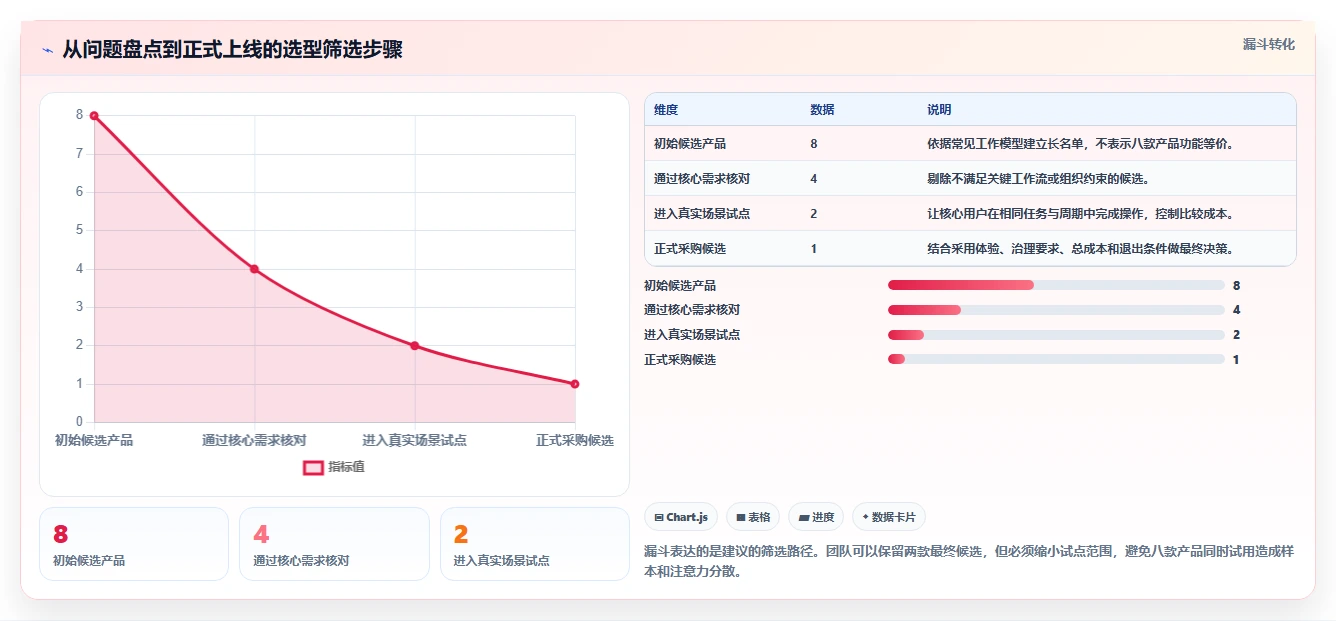The width and height of the screenshot is (1336, 621).
Task: Click the value 1 after the last progress bar
Action: [x=1236, y=359]
